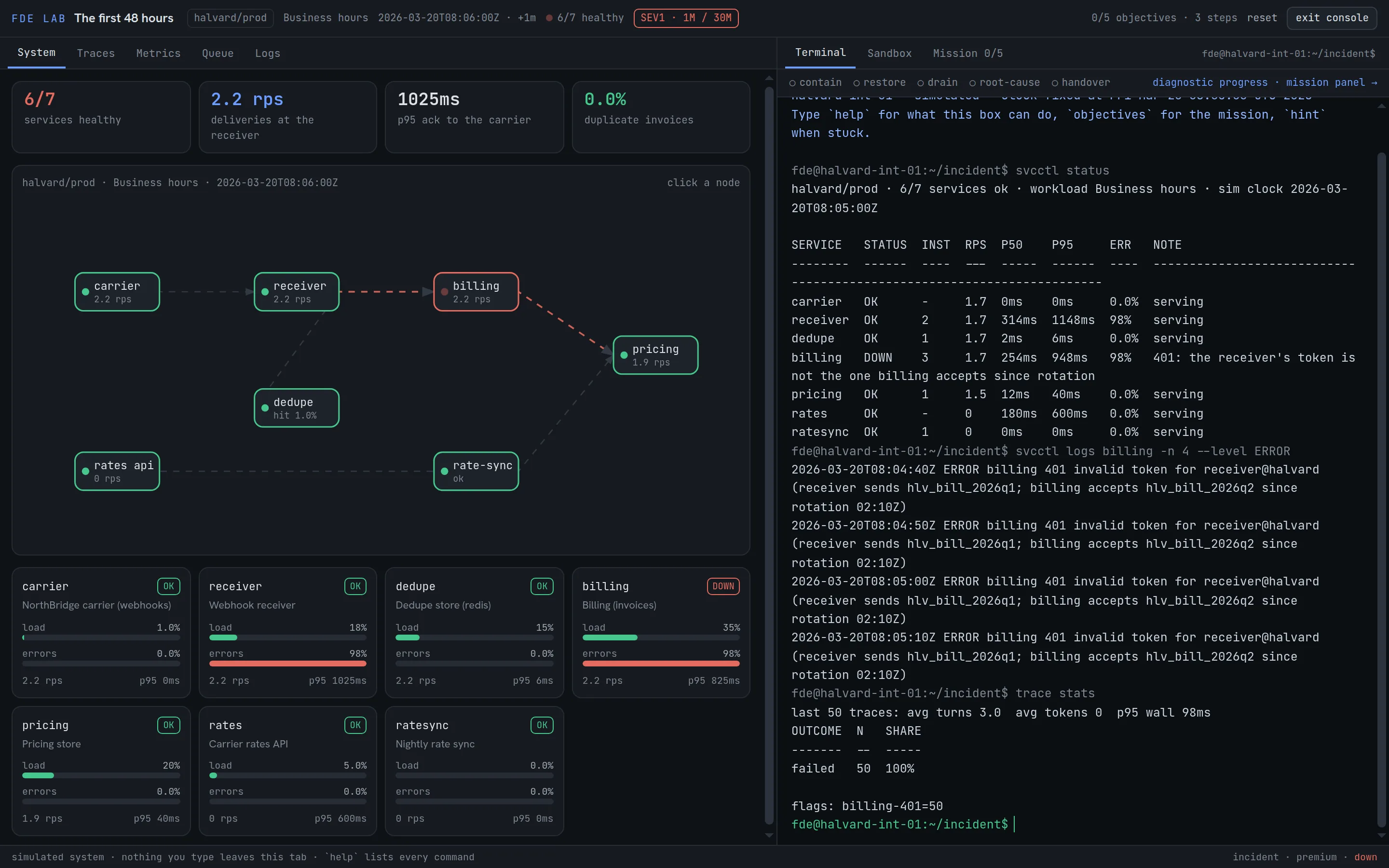
Task: Click the rate-sync node in the diagram
Action: coord(476,471)
